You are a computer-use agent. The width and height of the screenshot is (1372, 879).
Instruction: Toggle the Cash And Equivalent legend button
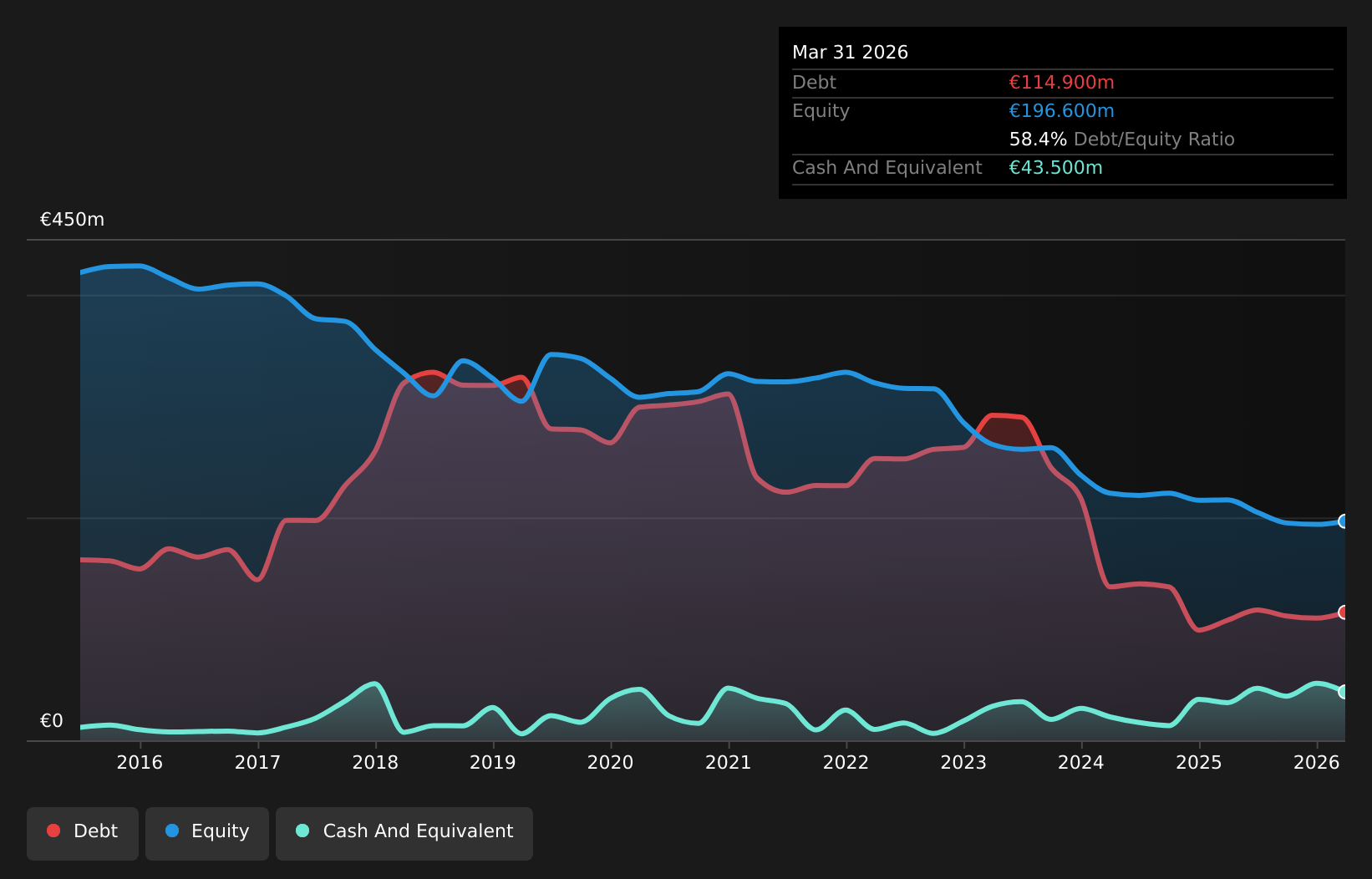404,833
